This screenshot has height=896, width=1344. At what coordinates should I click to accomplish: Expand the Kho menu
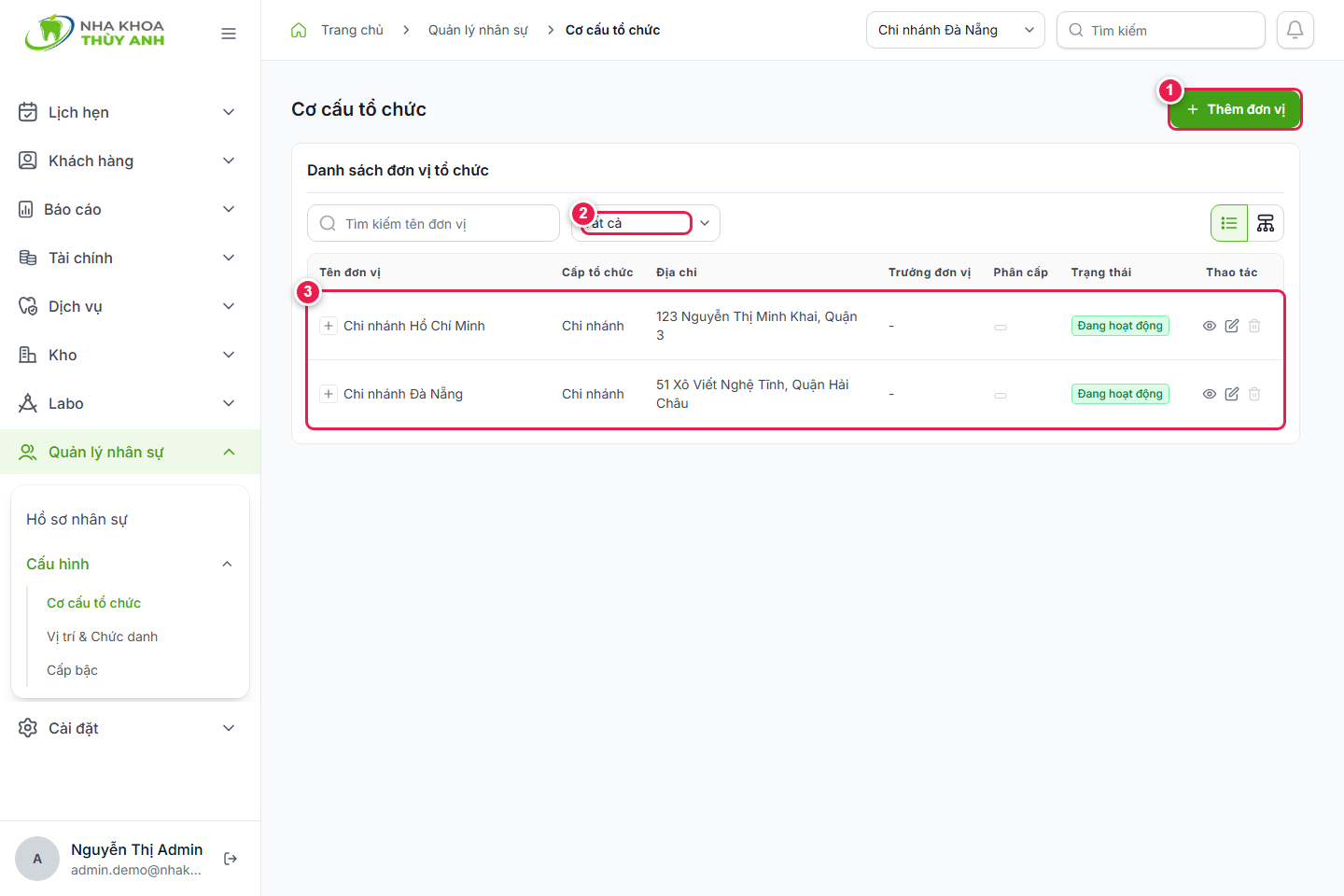pos(131,355)
